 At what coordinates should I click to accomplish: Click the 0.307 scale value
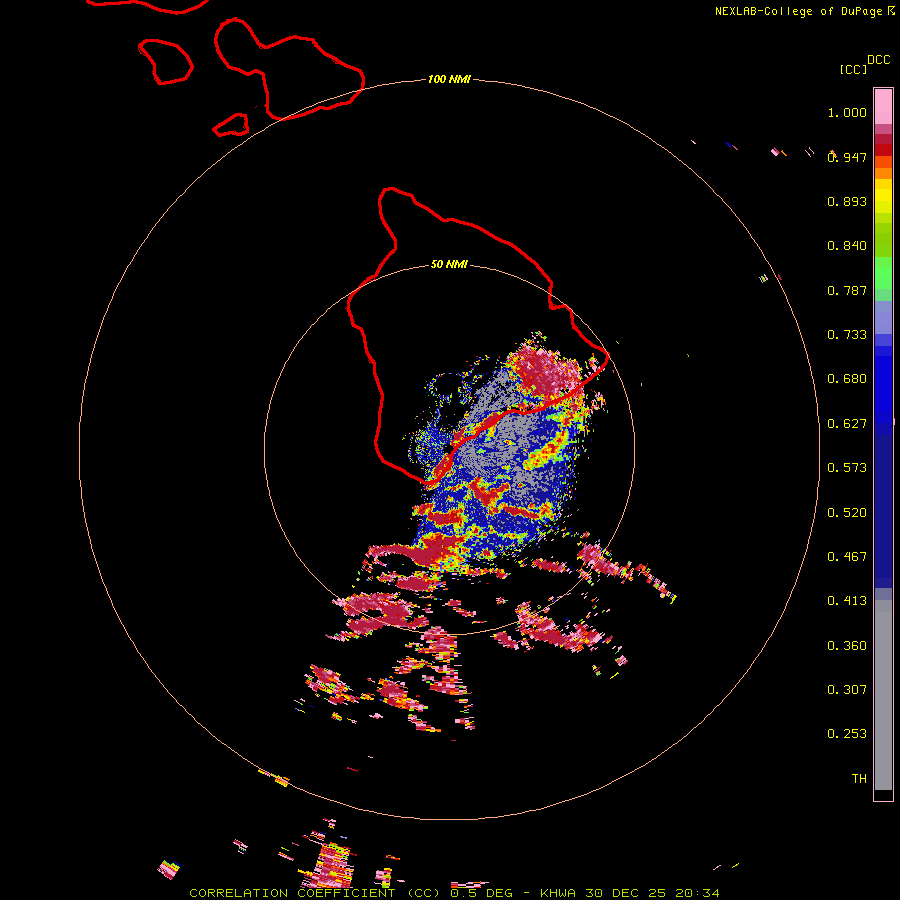coord(847,690)
